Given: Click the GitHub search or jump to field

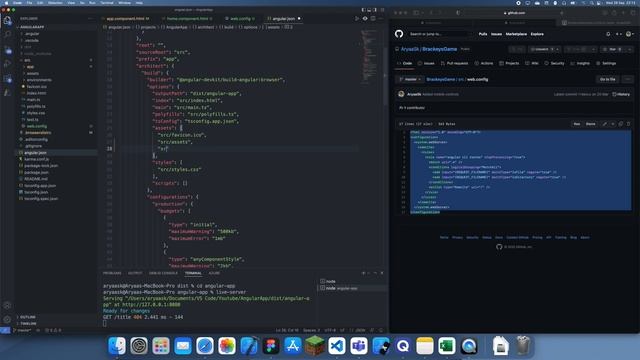Looking at the screenshot, I should click(x=440, y=34).
